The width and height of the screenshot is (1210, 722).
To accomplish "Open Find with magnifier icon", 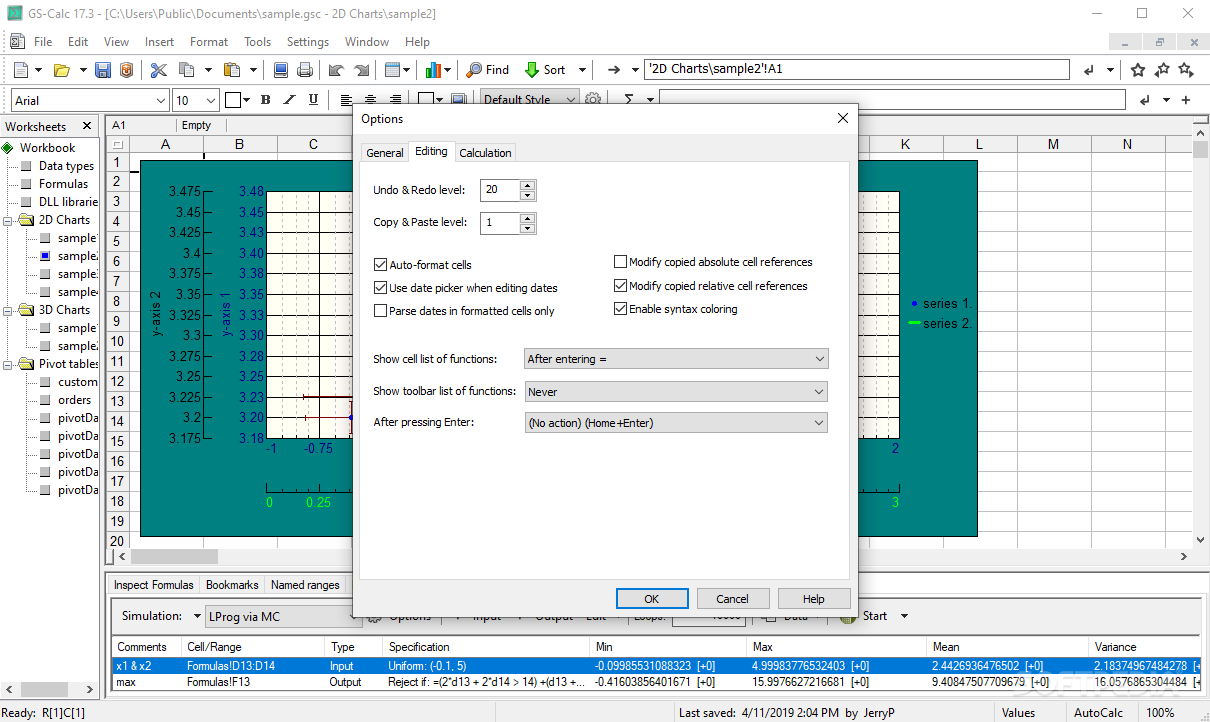I will pos(488,70).
